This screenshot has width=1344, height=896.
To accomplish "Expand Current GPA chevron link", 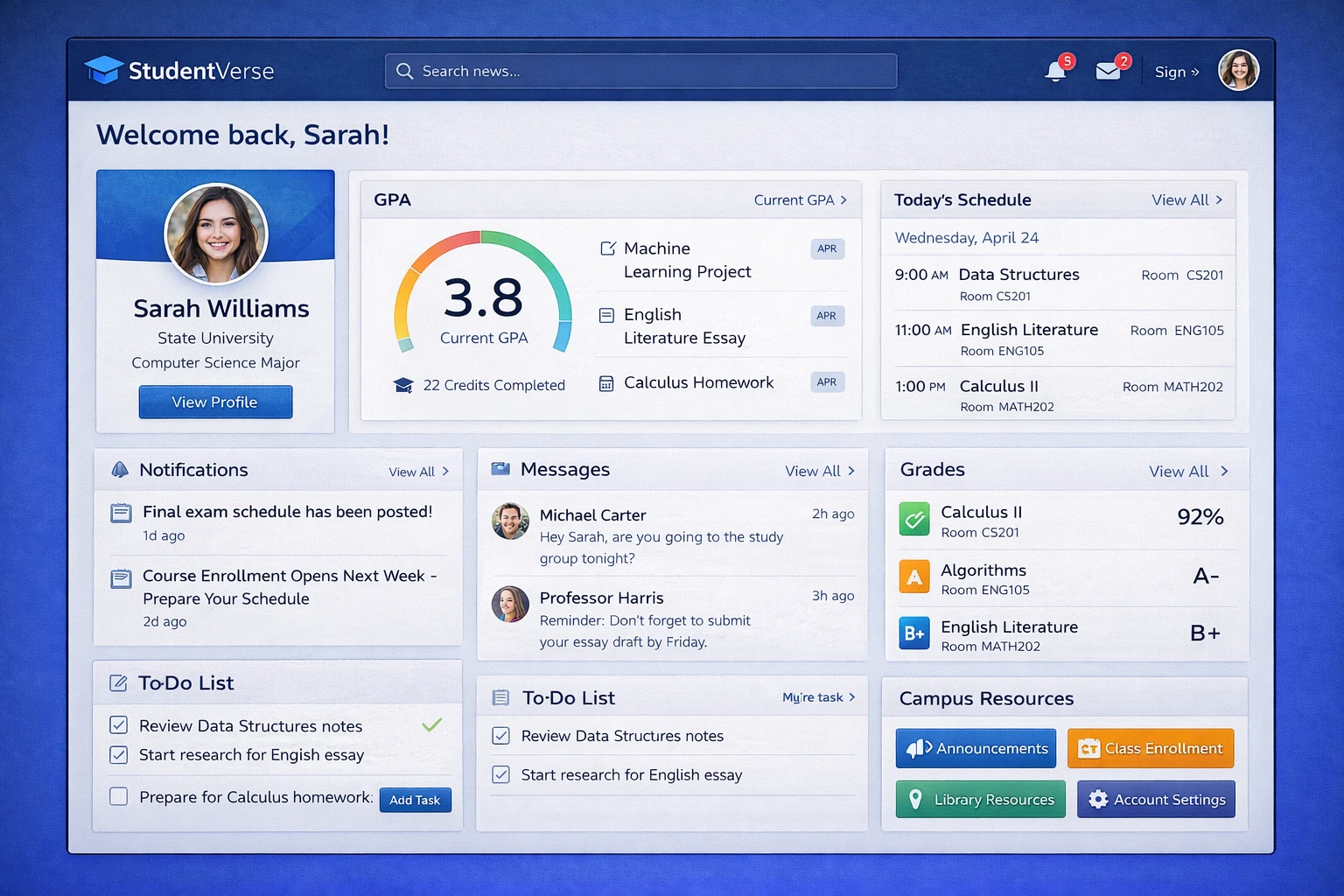I will pos(800,199).
